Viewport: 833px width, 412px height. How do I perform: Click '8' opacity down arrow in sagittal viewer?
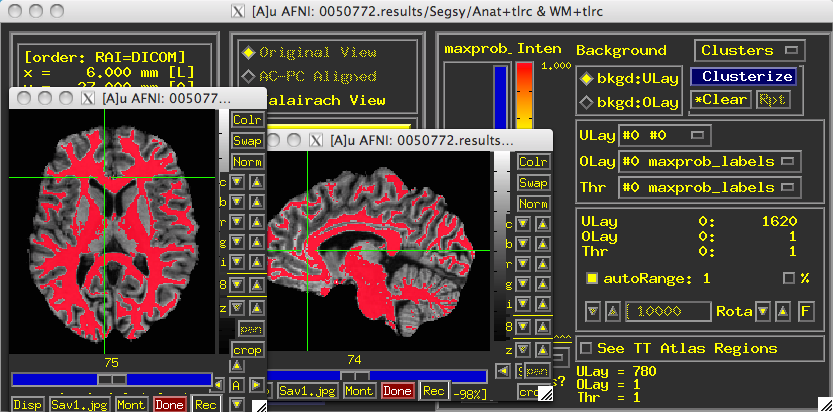(x=523, y=327)
